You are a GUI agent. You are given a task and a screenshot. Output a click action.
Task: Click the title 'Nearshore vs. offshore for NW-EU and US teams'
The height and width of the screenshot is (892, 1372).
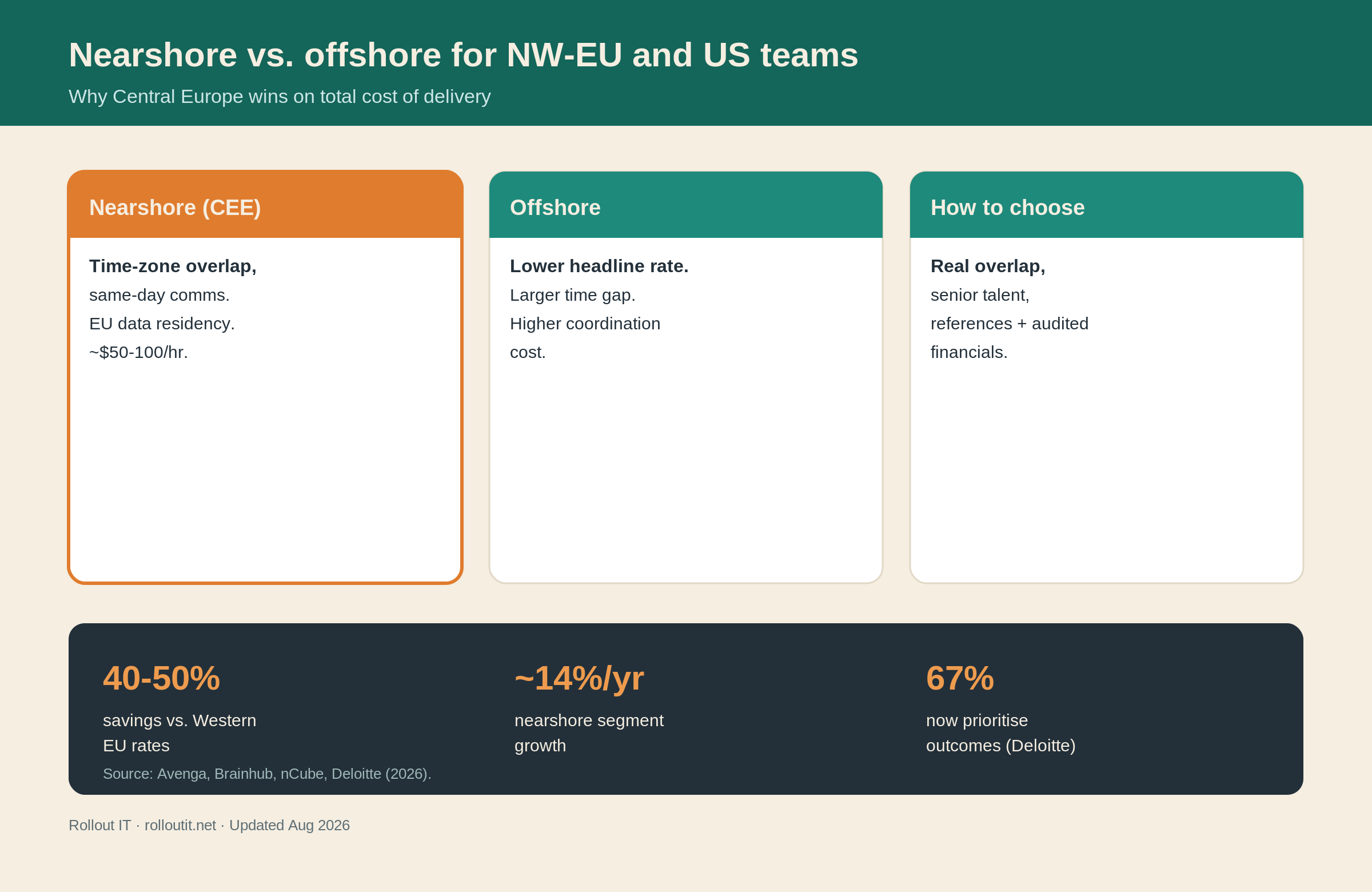point(463,55)
